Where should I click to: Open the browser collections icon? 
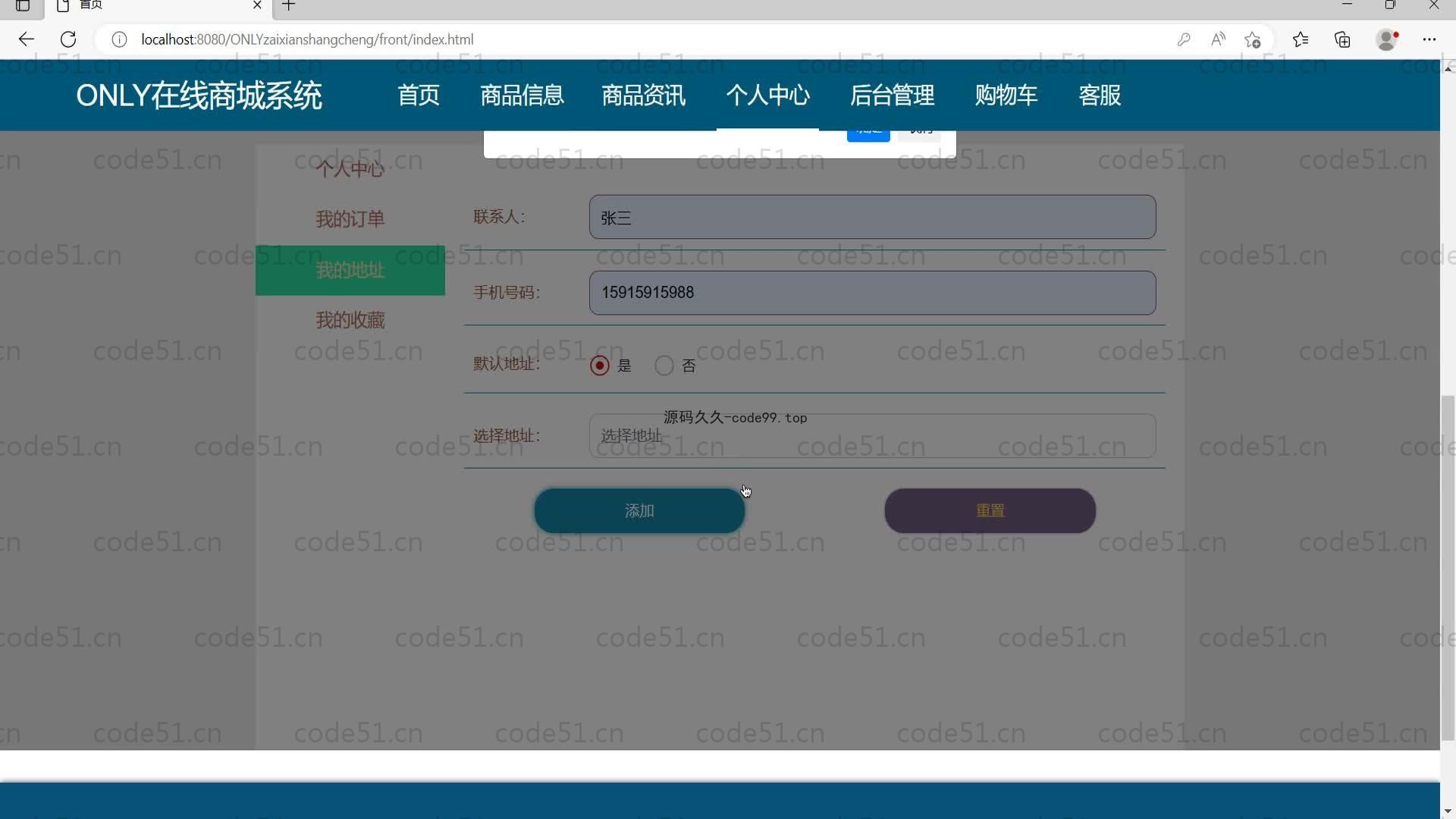coord(1342,39)
